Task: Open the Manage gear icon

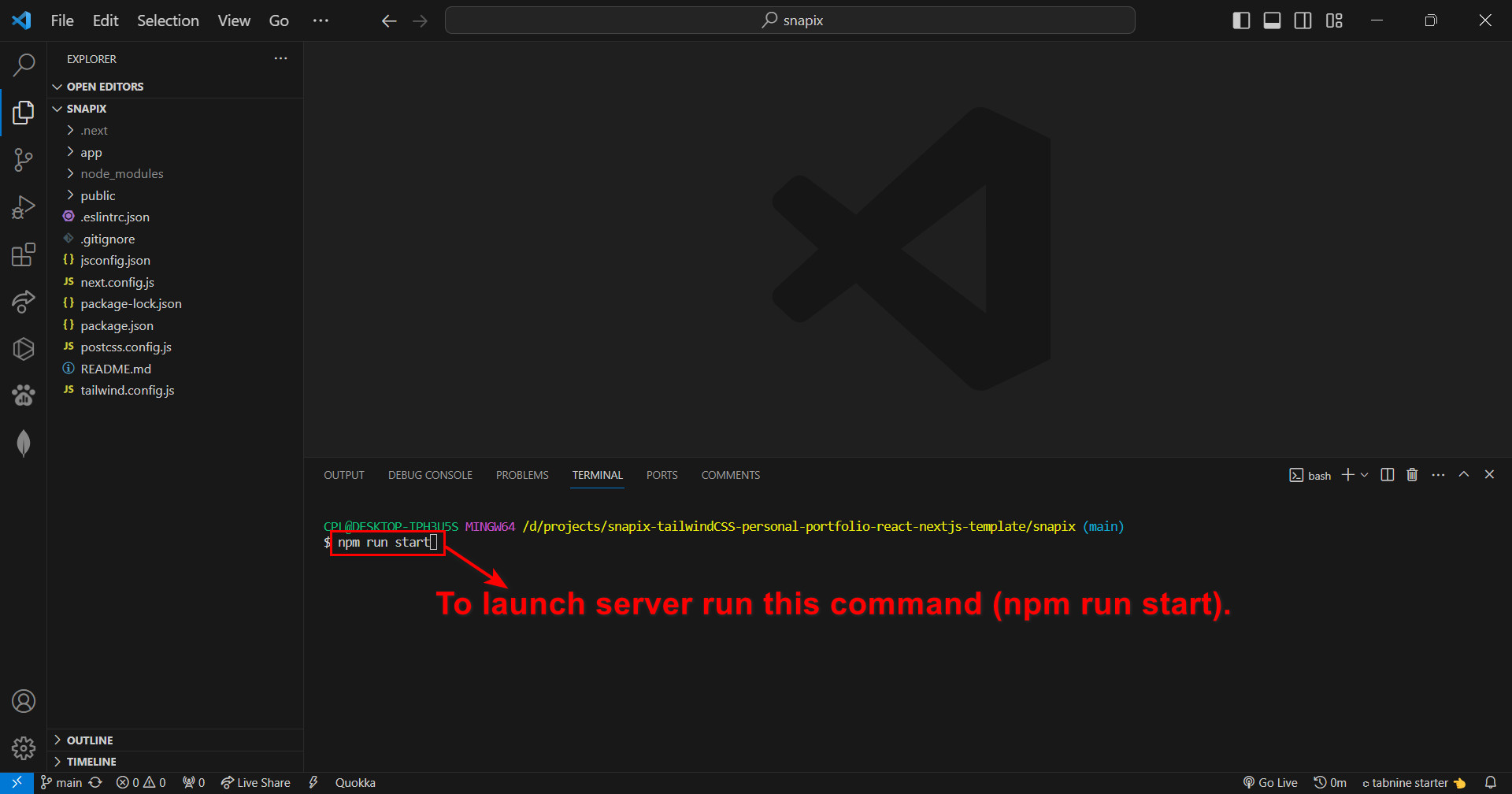Action: tap(24, 748)
